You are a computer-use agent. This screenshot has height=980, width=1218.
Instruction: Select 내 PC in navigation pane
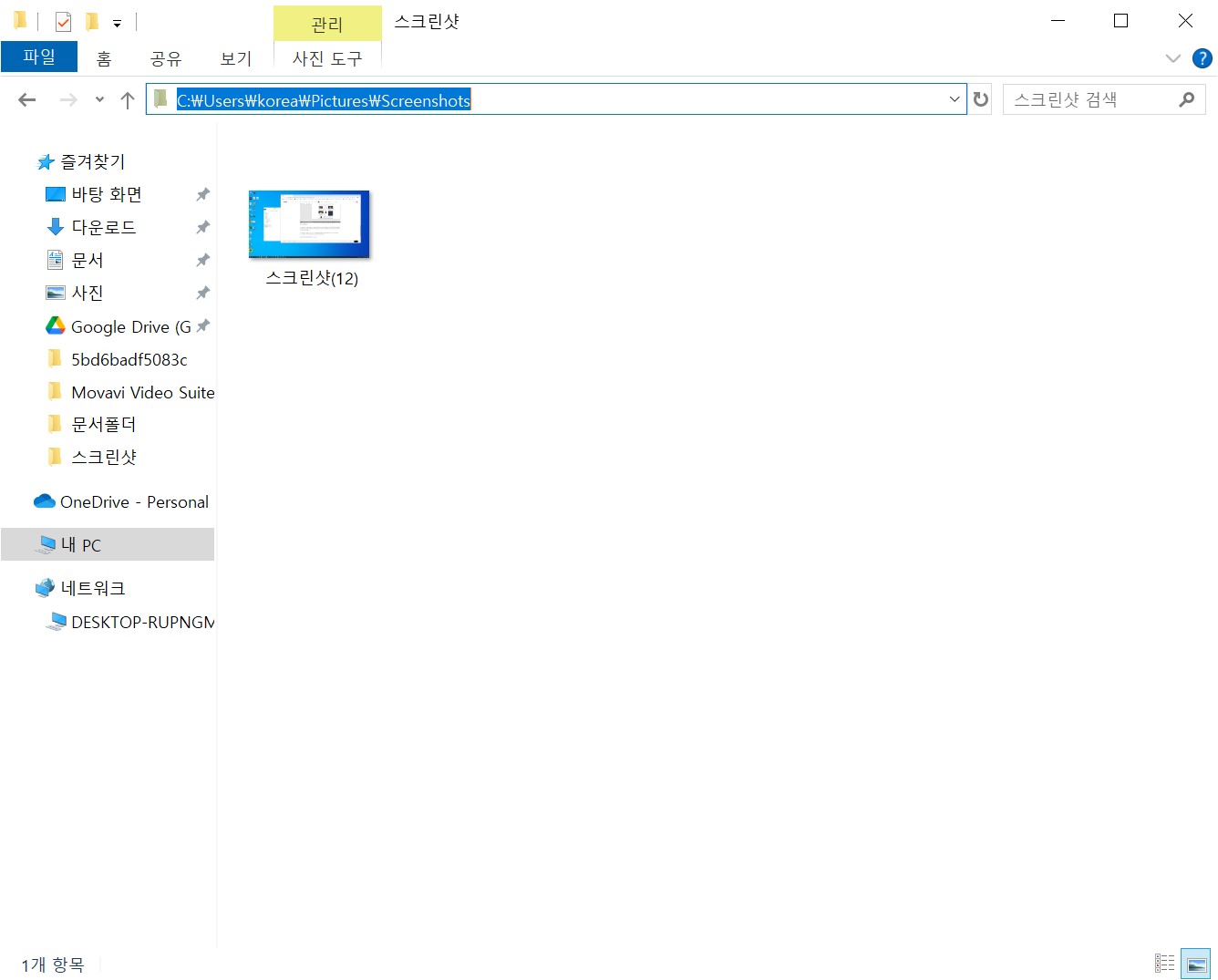point(108,544)
